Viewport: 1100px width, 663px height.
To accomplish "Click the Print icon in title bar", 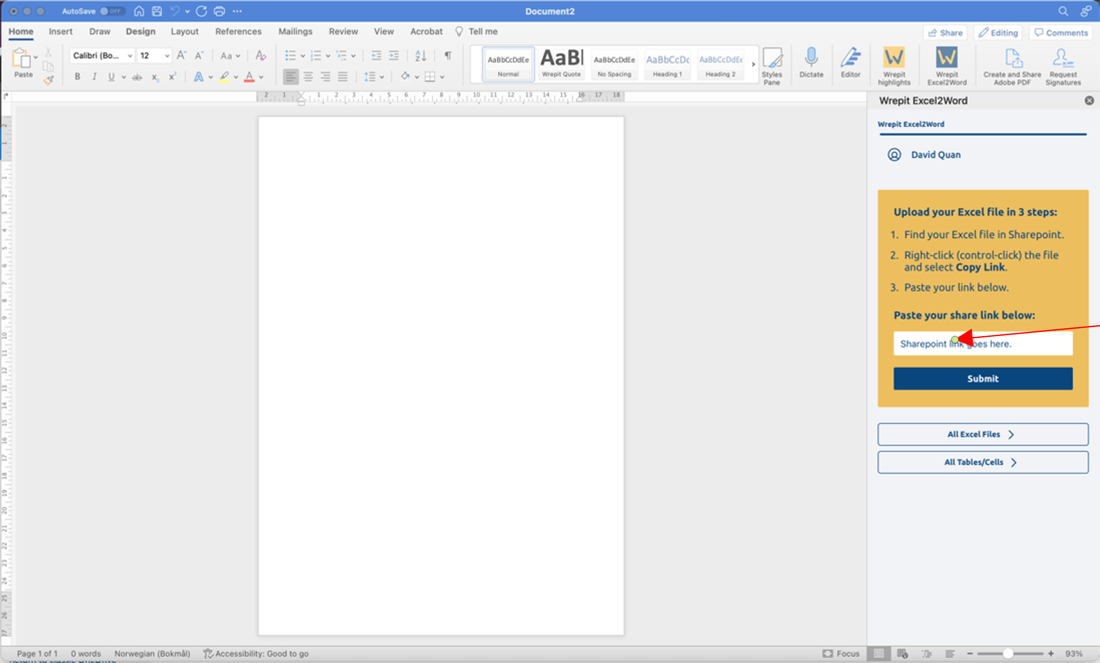I will pyautogui.click(x=219, y=11).
